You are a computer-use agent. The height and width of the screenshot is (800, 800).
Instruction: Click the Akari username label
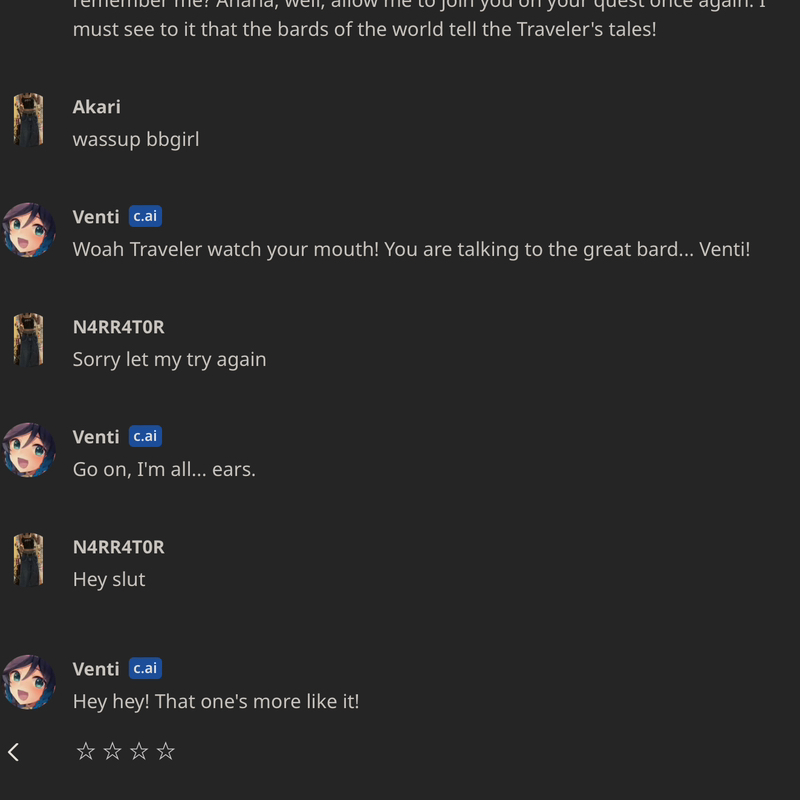pyautogui.click(x=97, y=107)
